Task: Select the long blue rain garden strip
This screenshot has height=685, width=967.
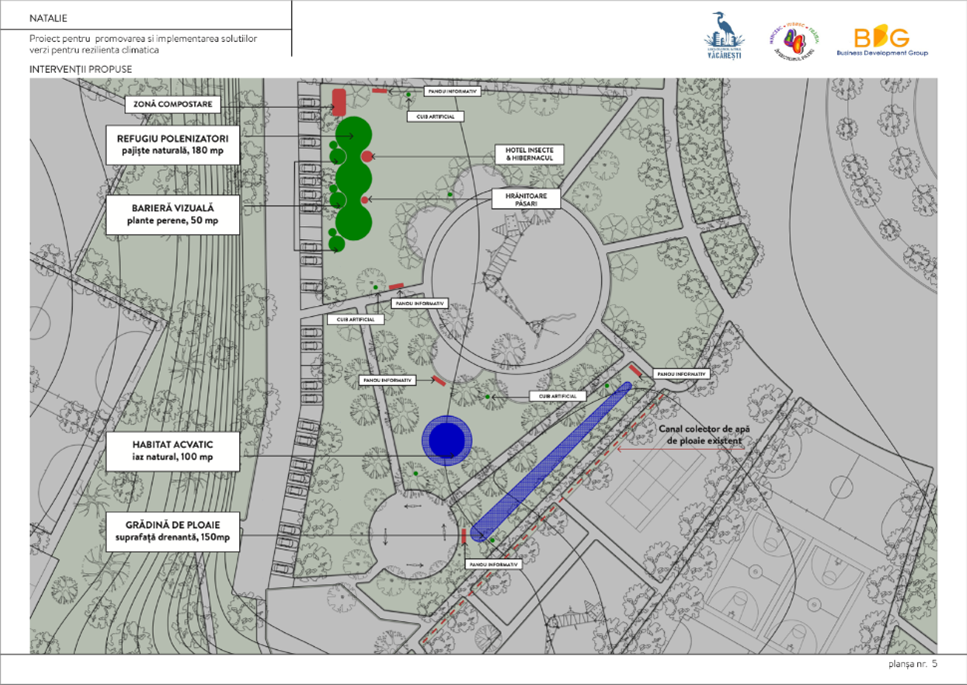Action: [551, 462]
